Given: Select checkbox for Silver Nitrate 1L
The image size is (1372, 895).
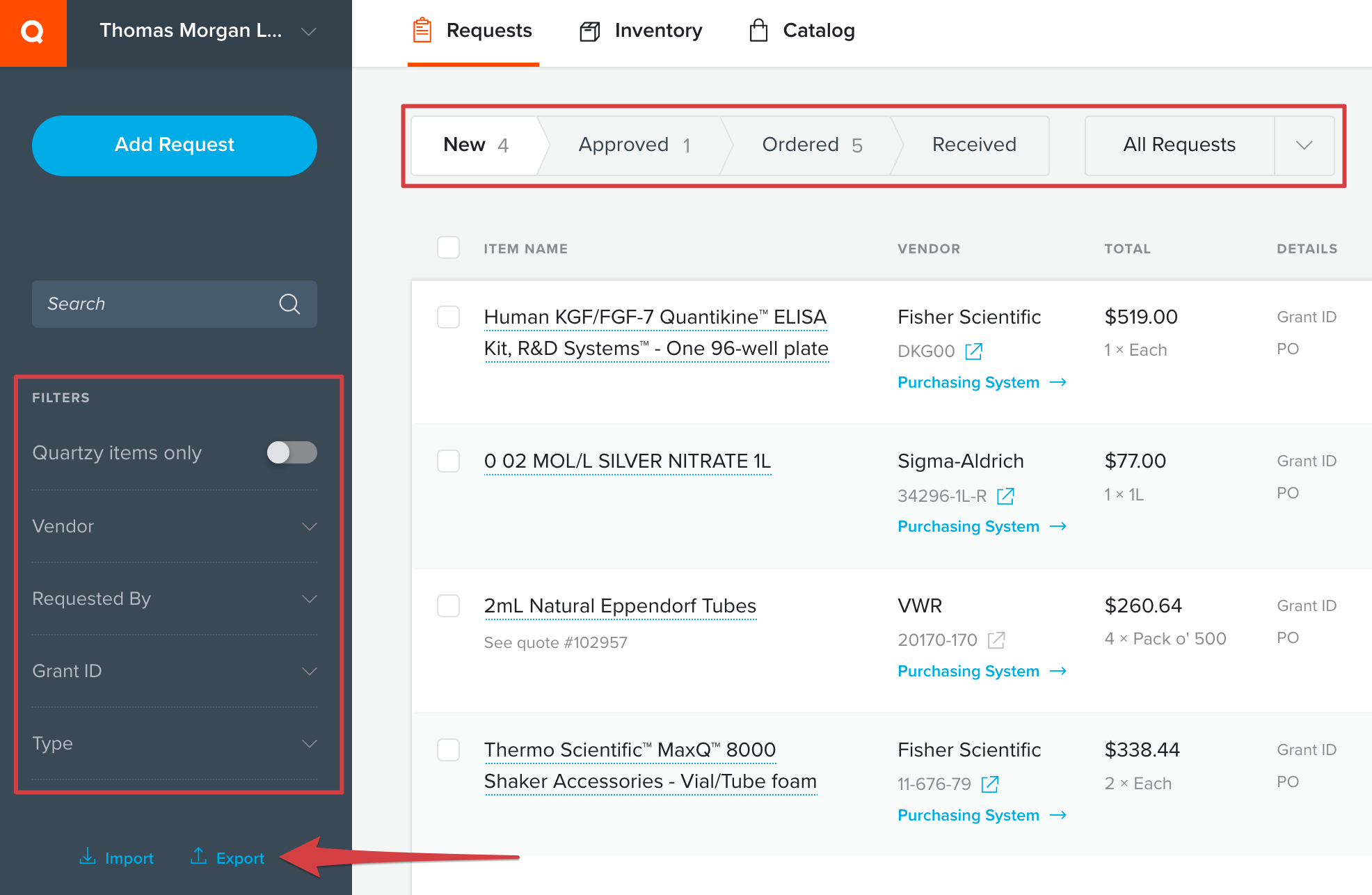Looking at the screenshot, I should click(x=449, y=461).
